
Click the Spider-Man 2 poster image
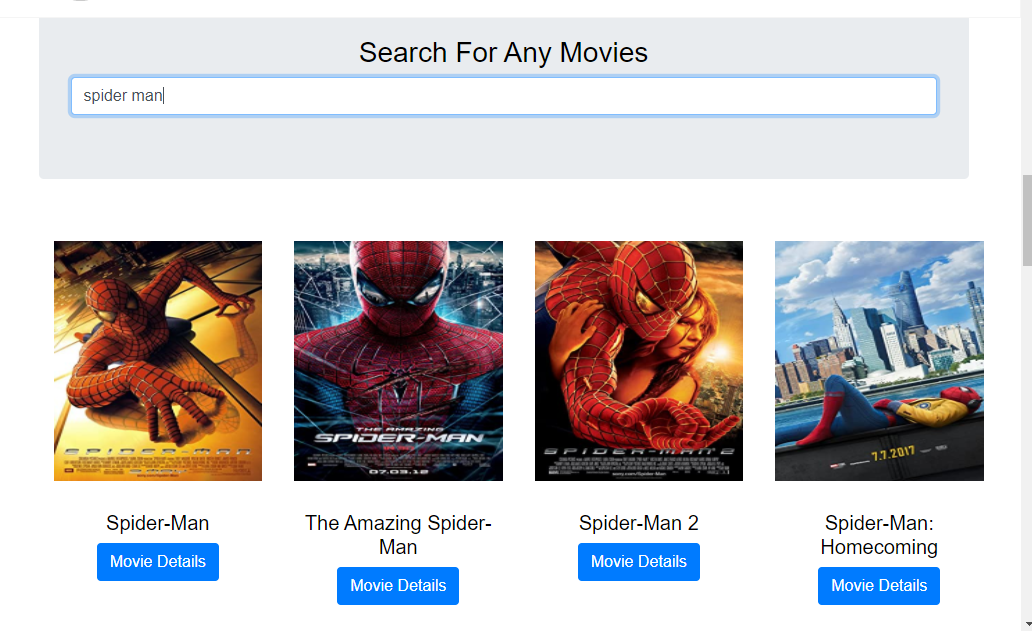click(x=638, y=361)
